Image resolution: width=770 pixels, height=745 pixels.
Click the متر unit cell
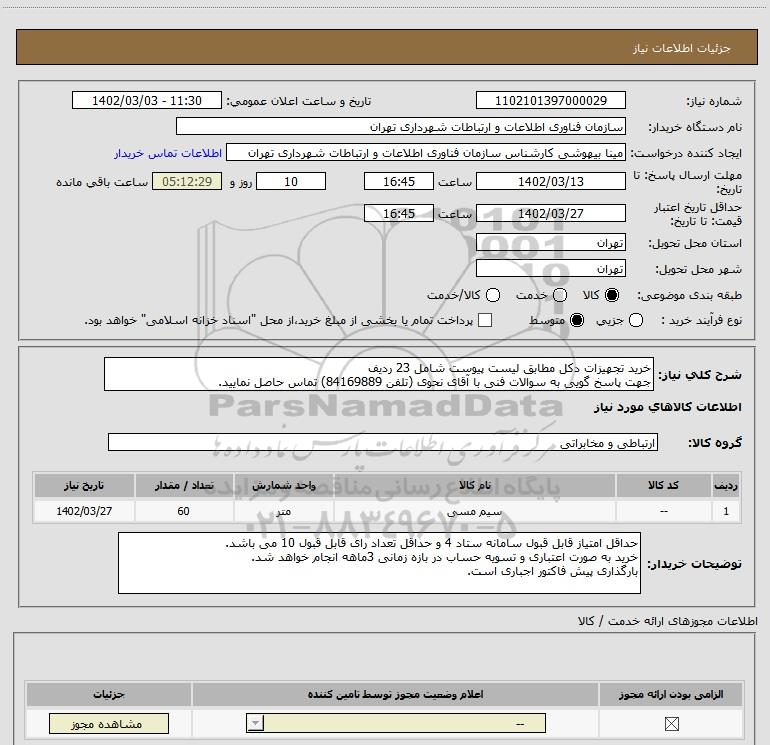coord(283,511)
